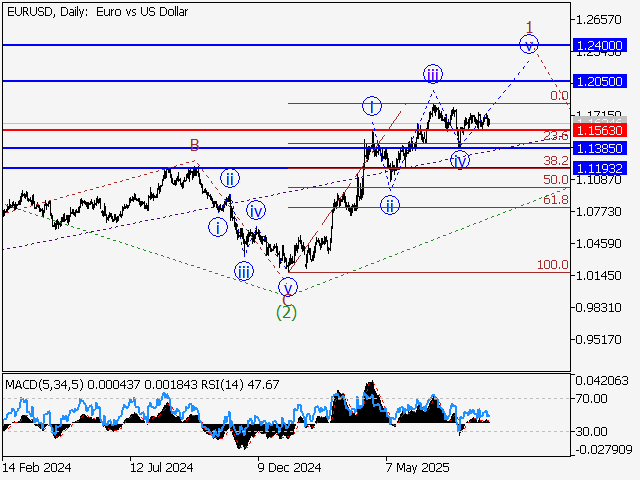Click the red 1.15630 price tag
Image resolution: width=640 pixels, height=480 pixels.
(x=600, y=130)
